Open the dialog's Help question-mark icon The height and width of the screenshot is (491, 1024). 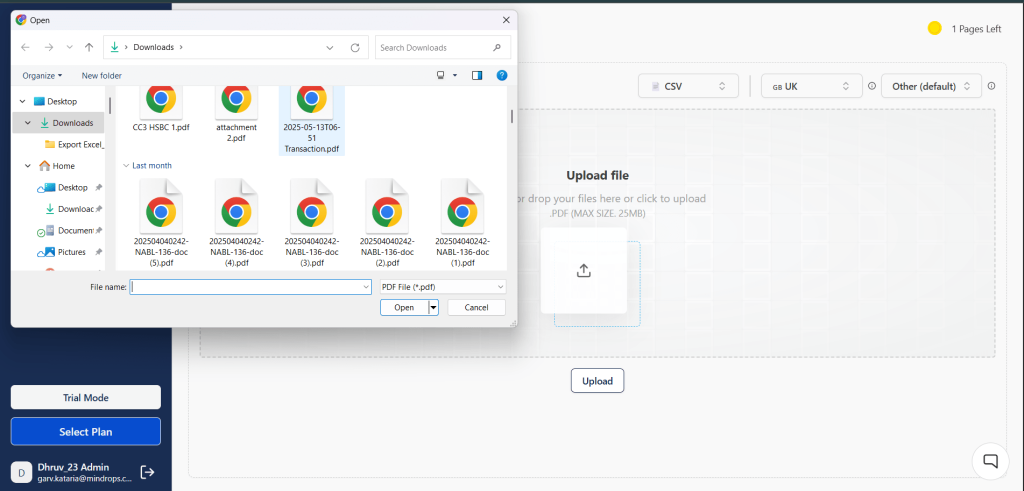[x=502, y=76]
